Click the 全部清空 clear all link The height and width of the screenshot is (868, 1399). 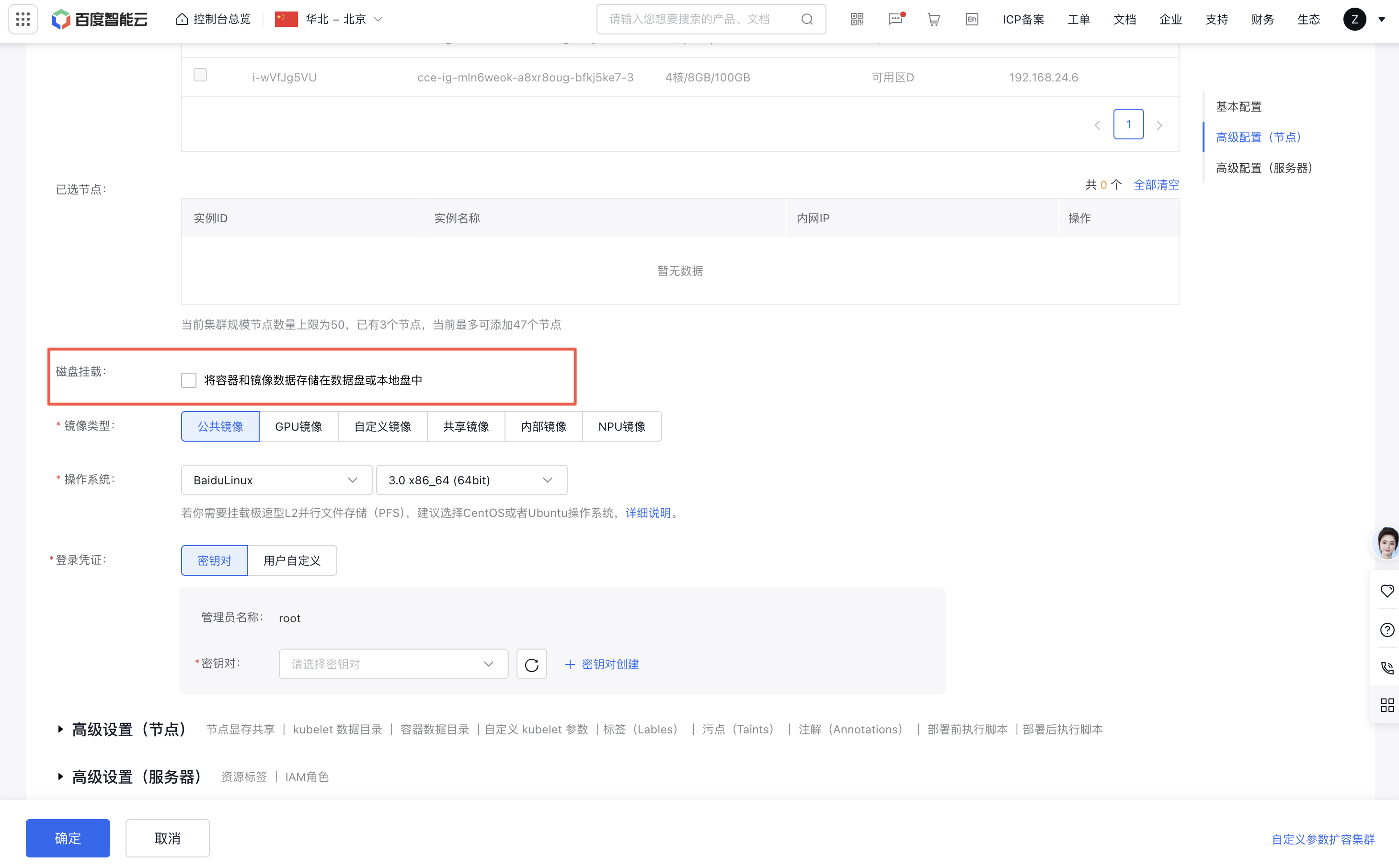pyautogui.click(x=1156, y=185)
